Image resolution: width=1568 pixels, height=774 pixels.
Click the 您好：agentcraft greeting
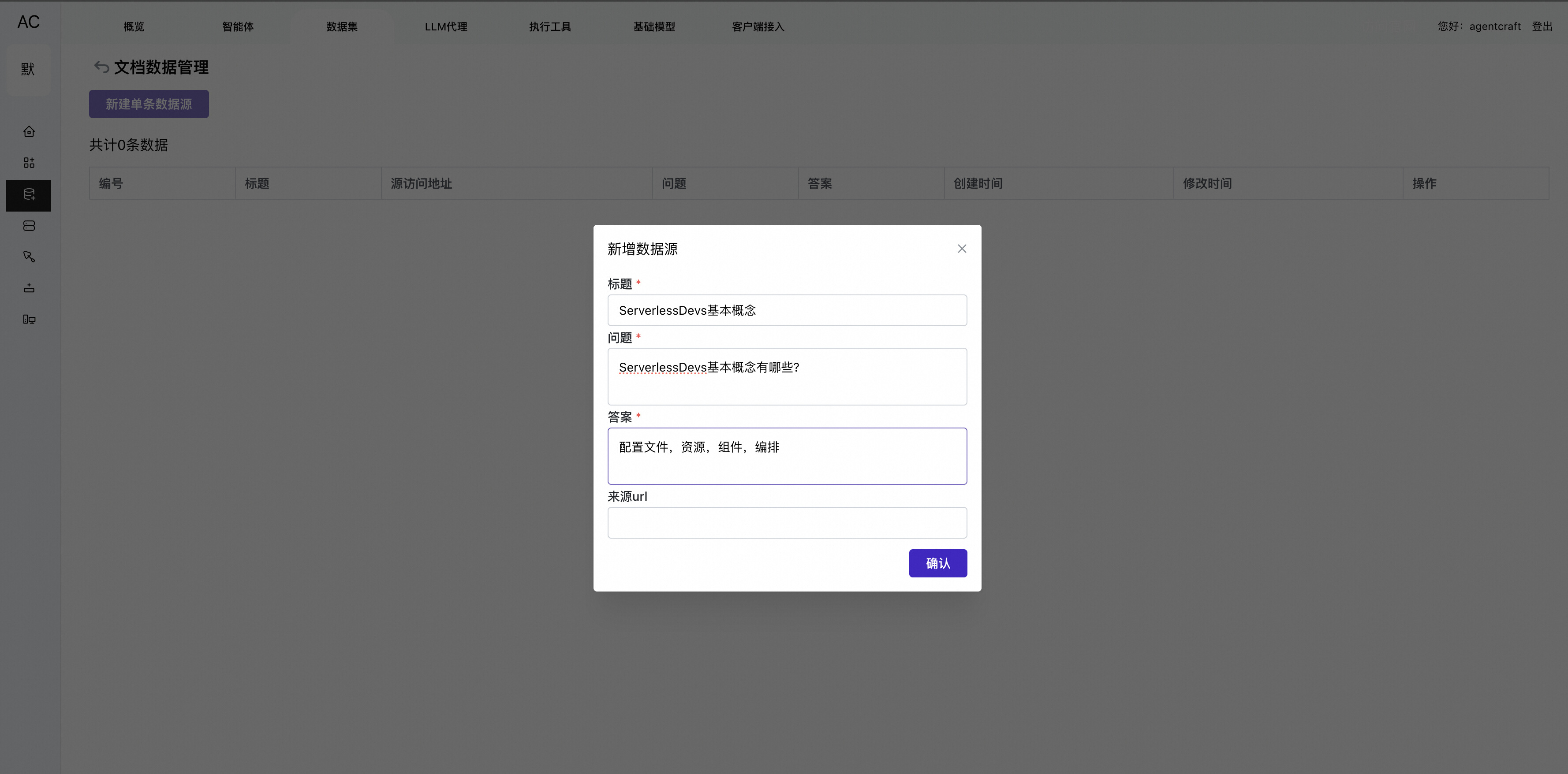(1479, 26)
